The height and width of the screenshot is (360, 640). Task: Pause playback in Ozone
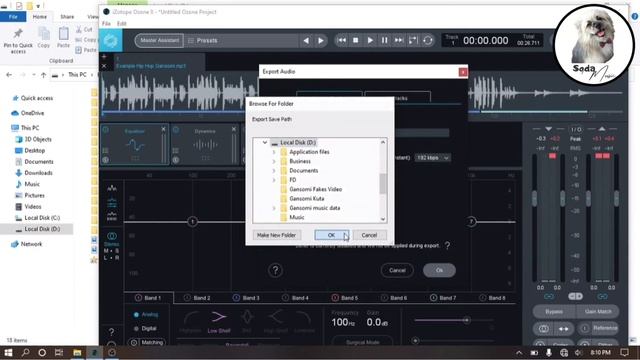point(384,40)
